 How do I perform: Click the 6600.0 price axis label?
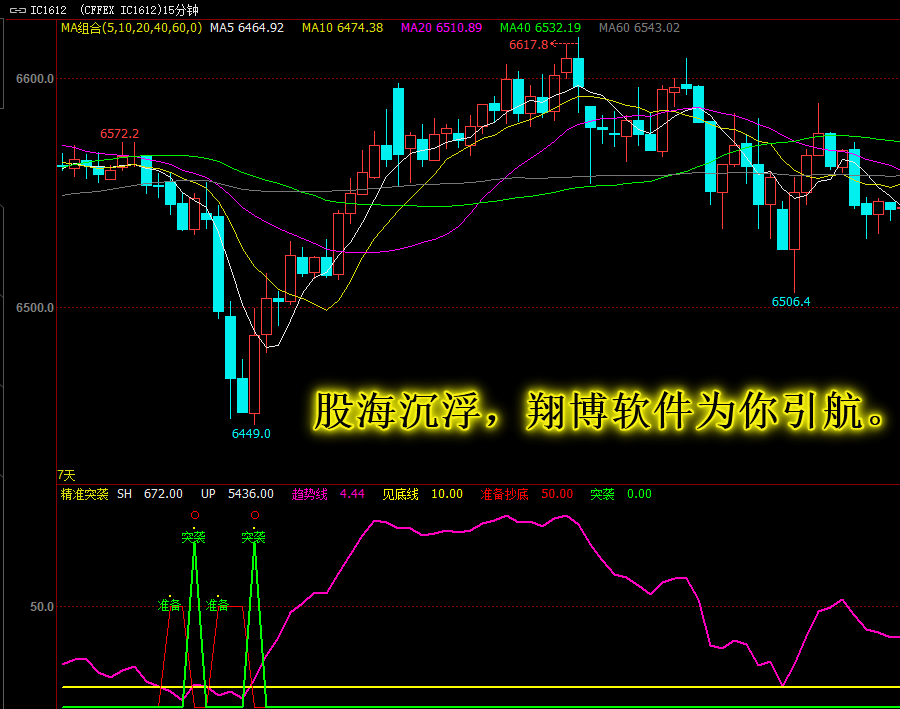click(x=35, y=79)
